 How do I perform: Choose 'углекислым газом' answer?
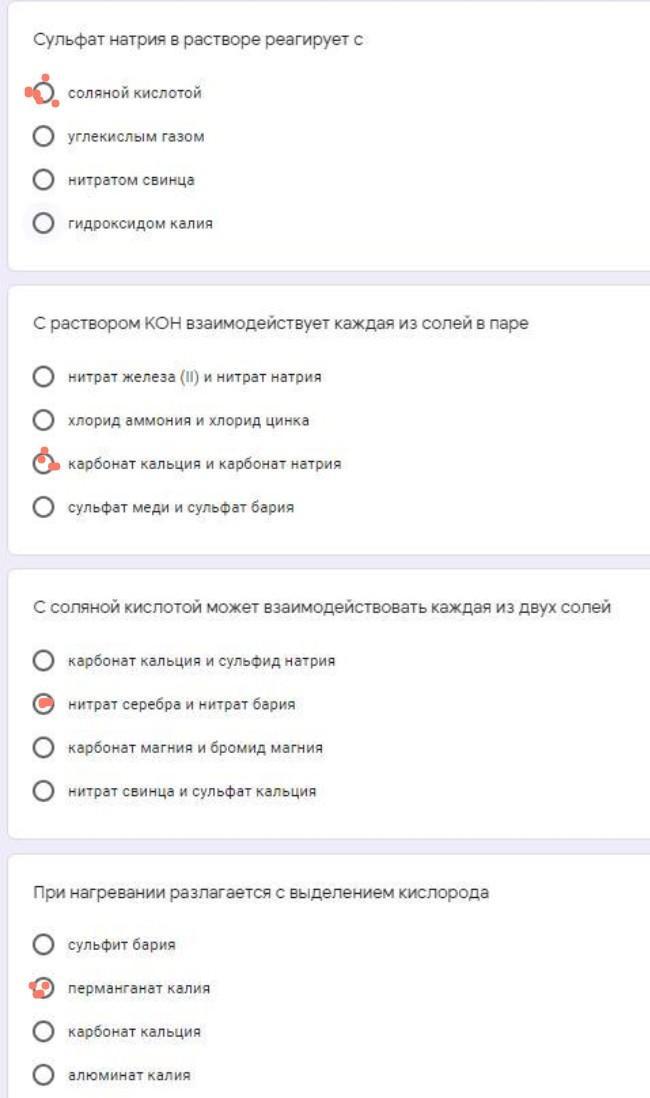pos(43,137)
